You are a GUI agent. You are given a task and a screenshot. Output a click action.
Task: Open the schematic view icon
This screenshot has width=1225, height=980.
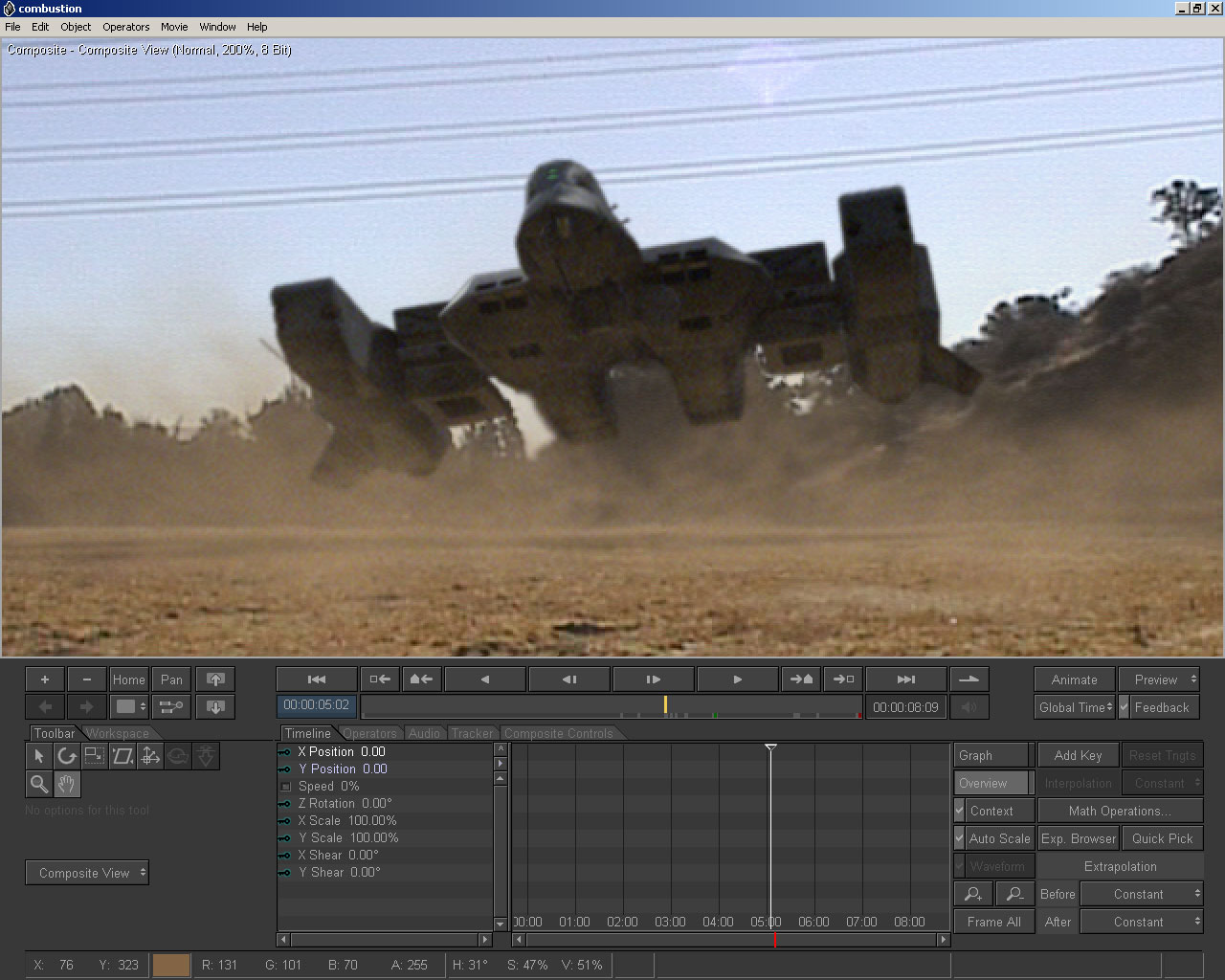pyautogui.click(x=171, y=707)
